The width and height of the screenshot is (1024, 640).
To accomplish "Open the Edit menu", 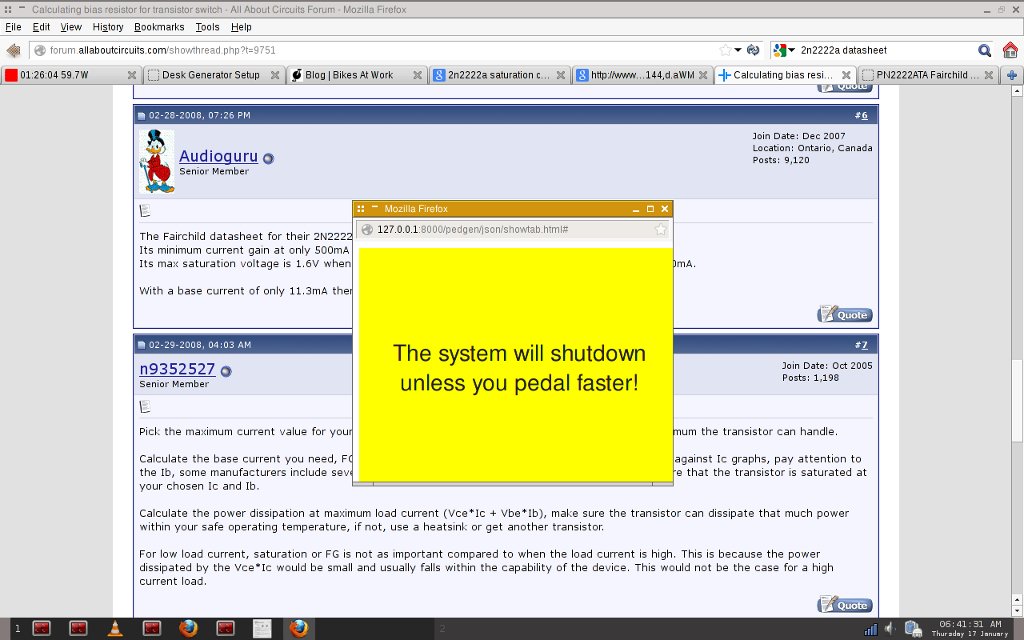I will [x=41, y=27].
